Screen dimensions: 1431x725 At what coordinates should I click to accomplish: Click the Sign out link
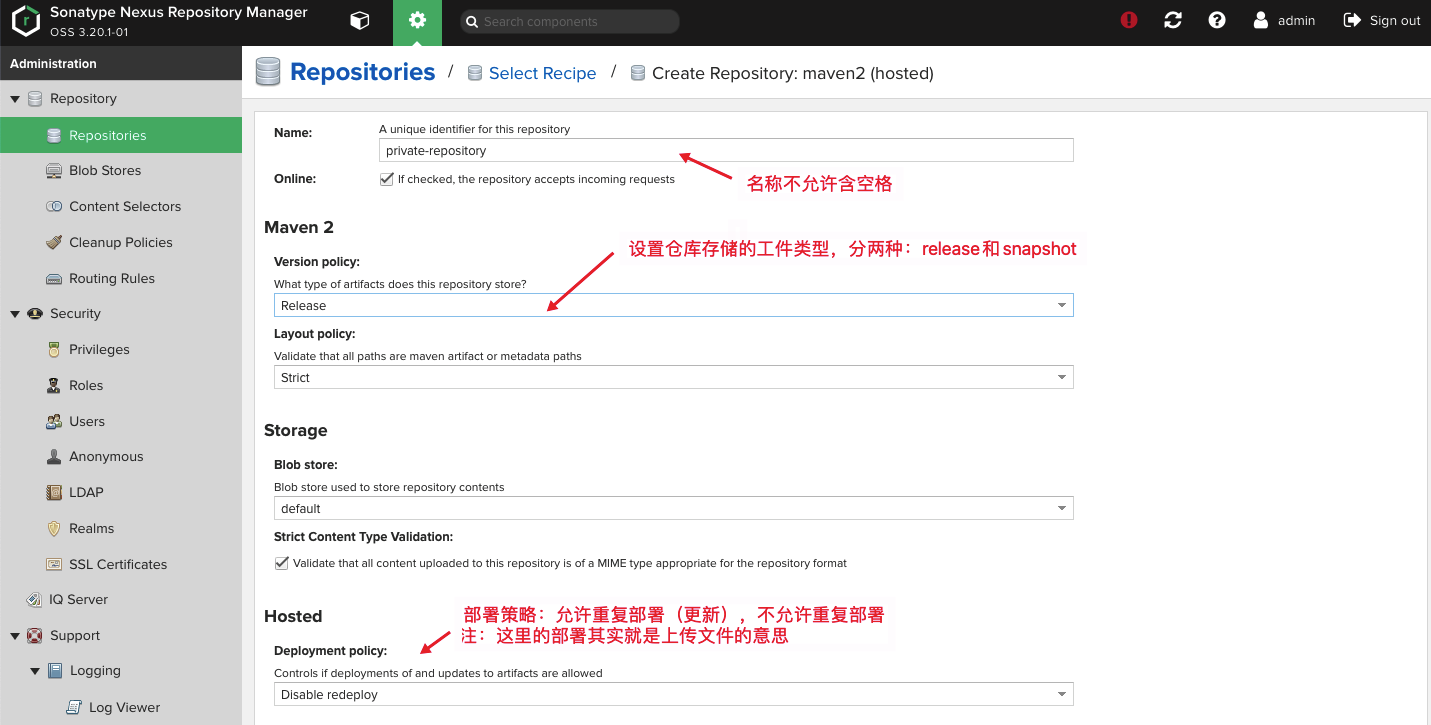click(x=1395, y=20)
